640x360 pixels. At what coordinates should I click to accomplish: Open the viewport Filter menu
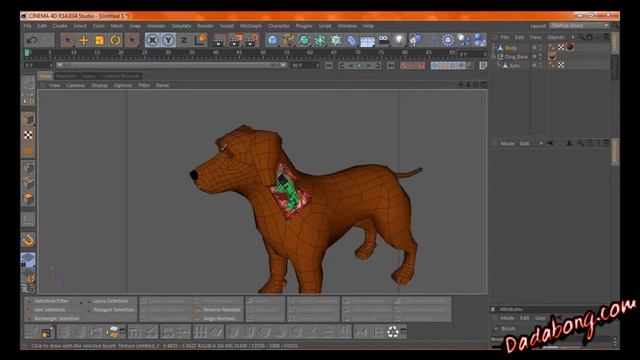coord(144,85)
